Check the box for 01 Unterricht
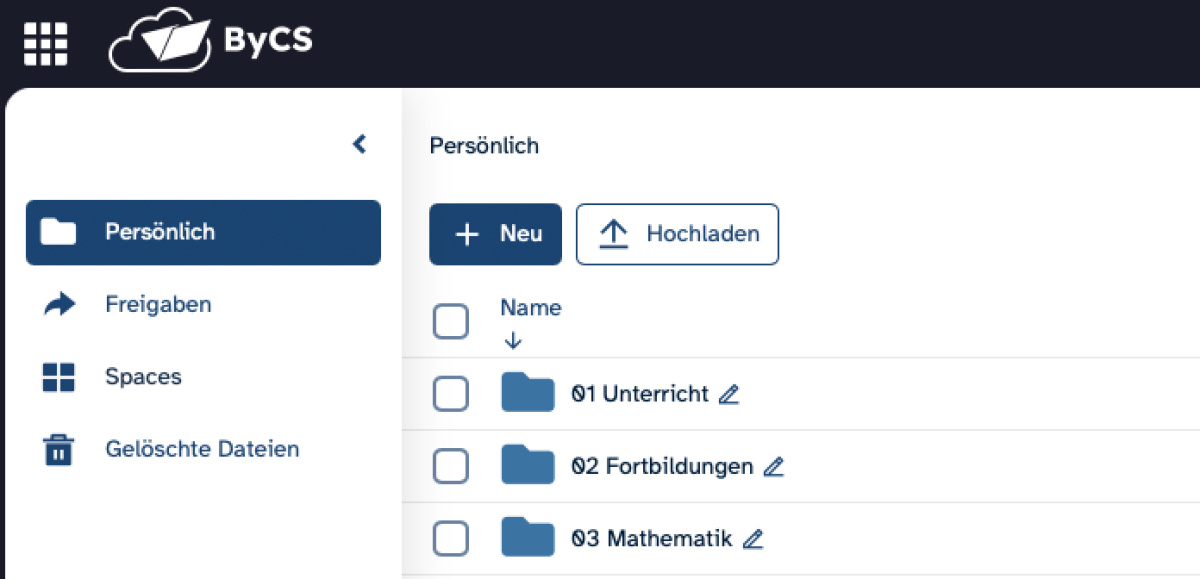Screen dimensions: 1200x579 pos(450,394)
